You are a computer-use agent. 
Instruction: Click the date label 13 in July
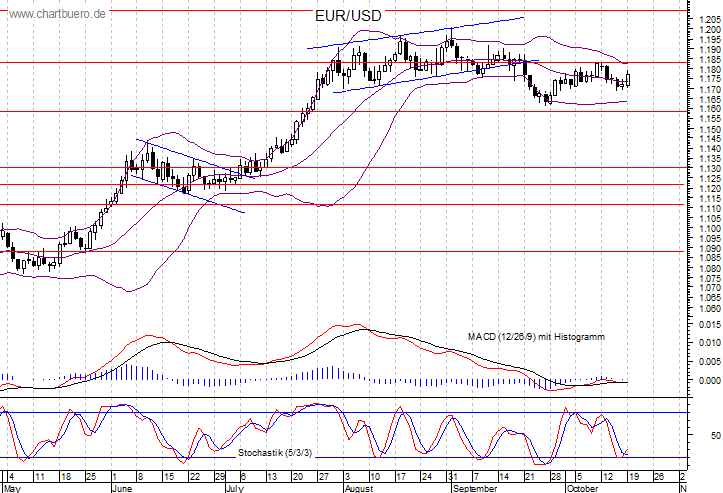[272, 476]
